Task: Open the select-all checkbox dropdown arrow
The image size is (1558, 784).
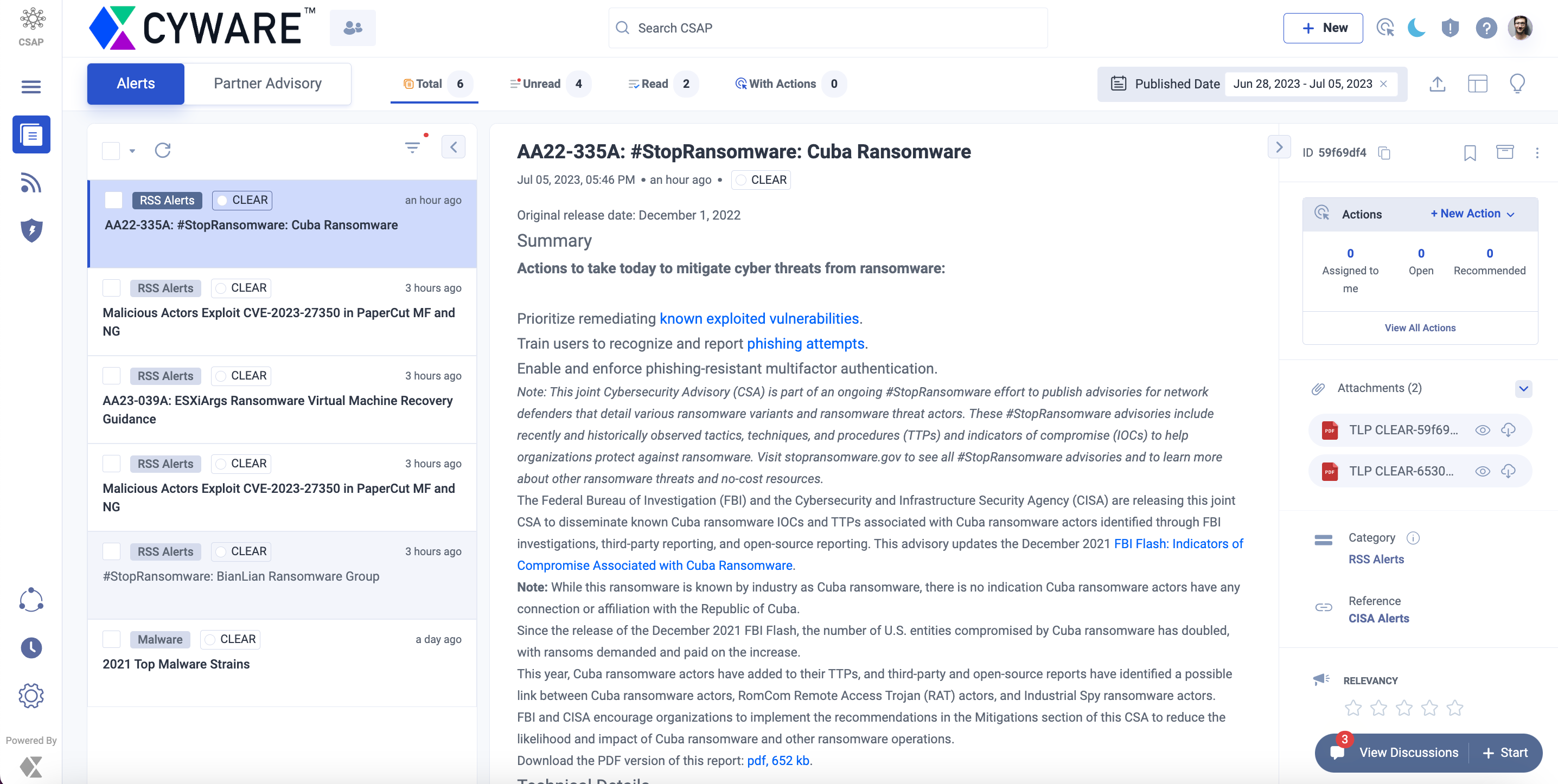Action: tap(132, 151)
